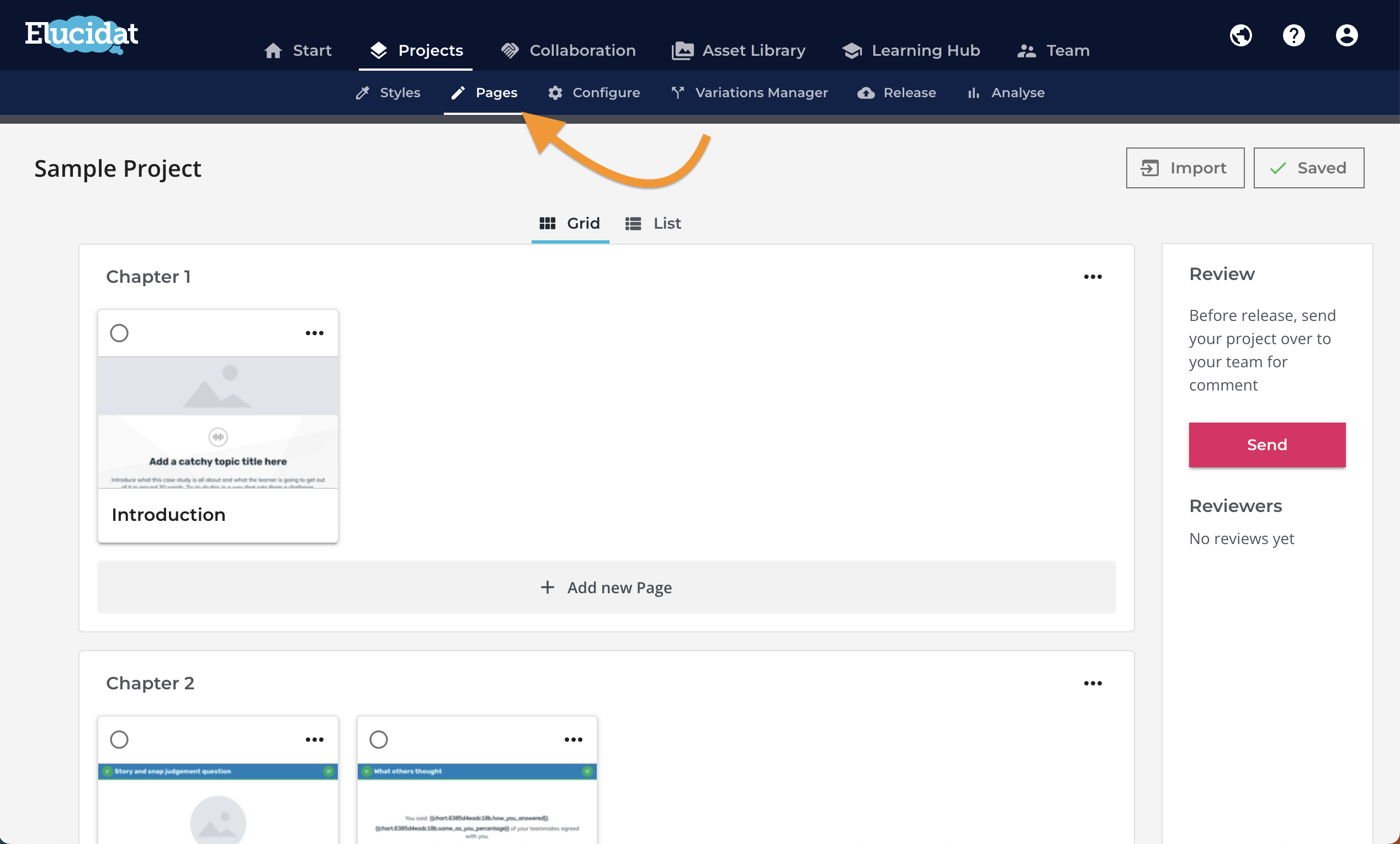Open the Introduction page thumbnail
1400x844 pixels.
(x=218, y=423)
